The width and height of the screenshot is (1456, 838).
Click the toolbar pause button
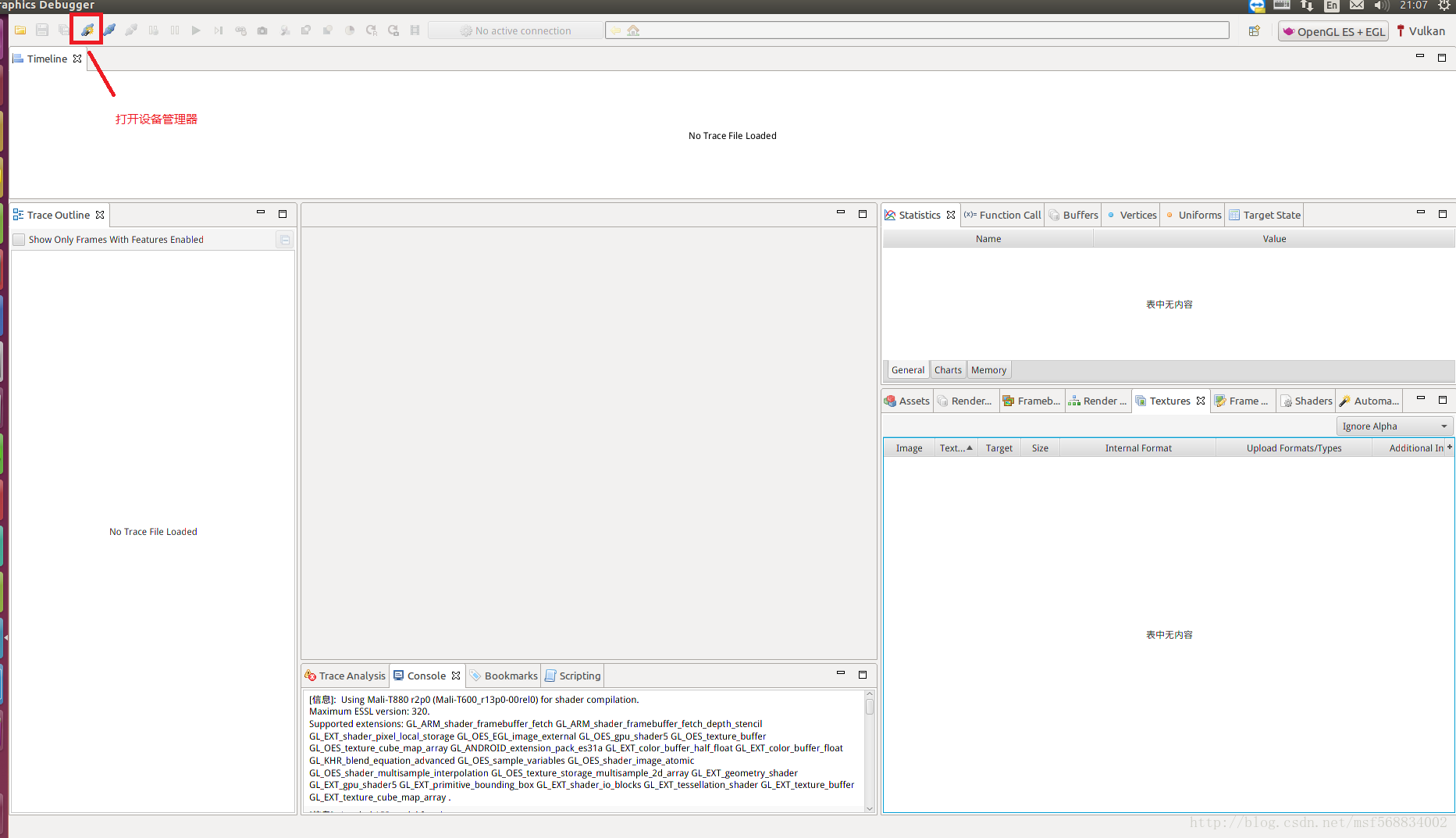[175, 30]
